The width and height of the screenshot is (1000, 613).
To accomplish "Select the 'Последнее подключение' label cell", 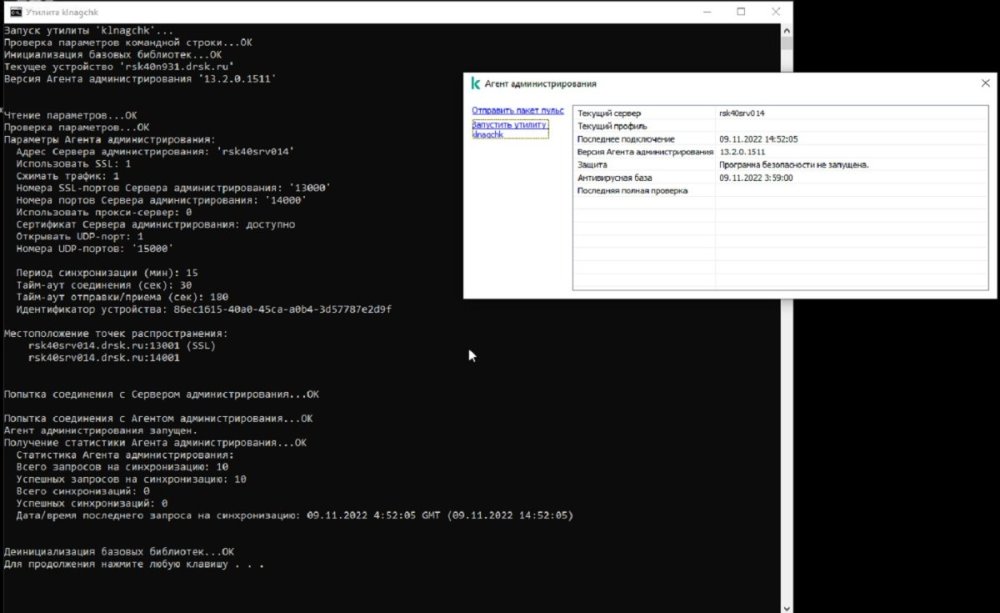I will pyautogui.click(x=644, y=138).
